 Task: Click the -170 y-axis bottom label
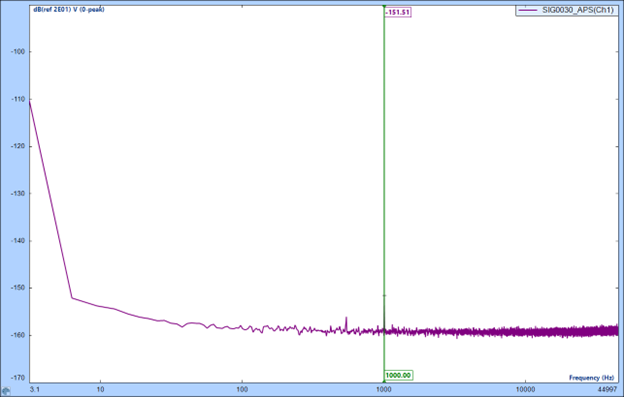[18, 378]
